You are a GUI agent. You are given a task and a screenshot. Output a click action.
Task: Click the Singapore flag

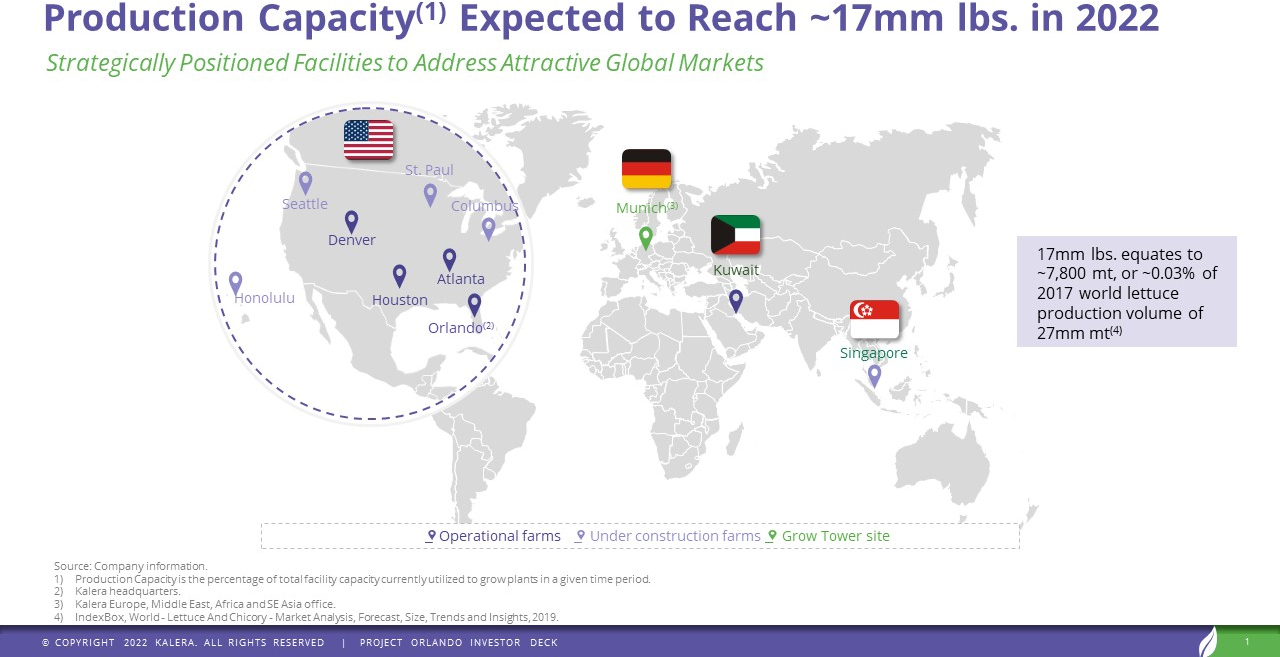[875, 320]
